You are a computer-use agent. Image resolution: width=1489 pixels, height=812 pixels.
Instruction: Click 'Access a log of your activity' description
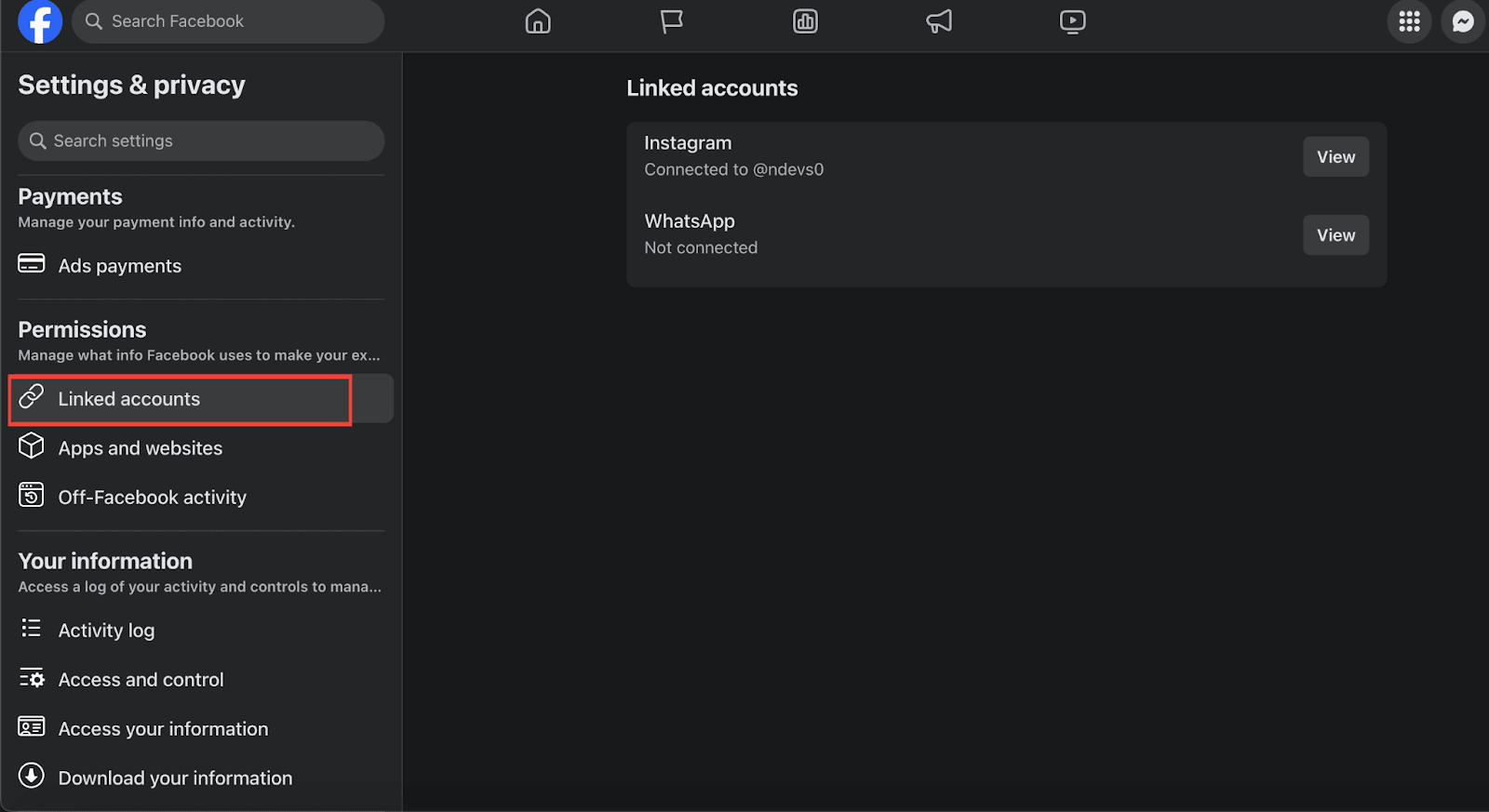[199, 587]
